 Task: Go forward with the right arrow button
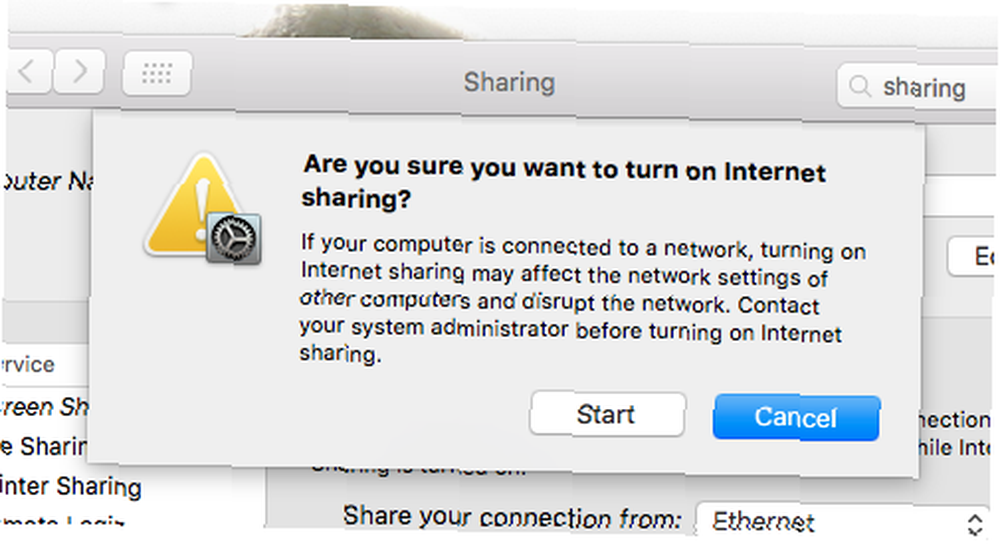pos(80,72)
